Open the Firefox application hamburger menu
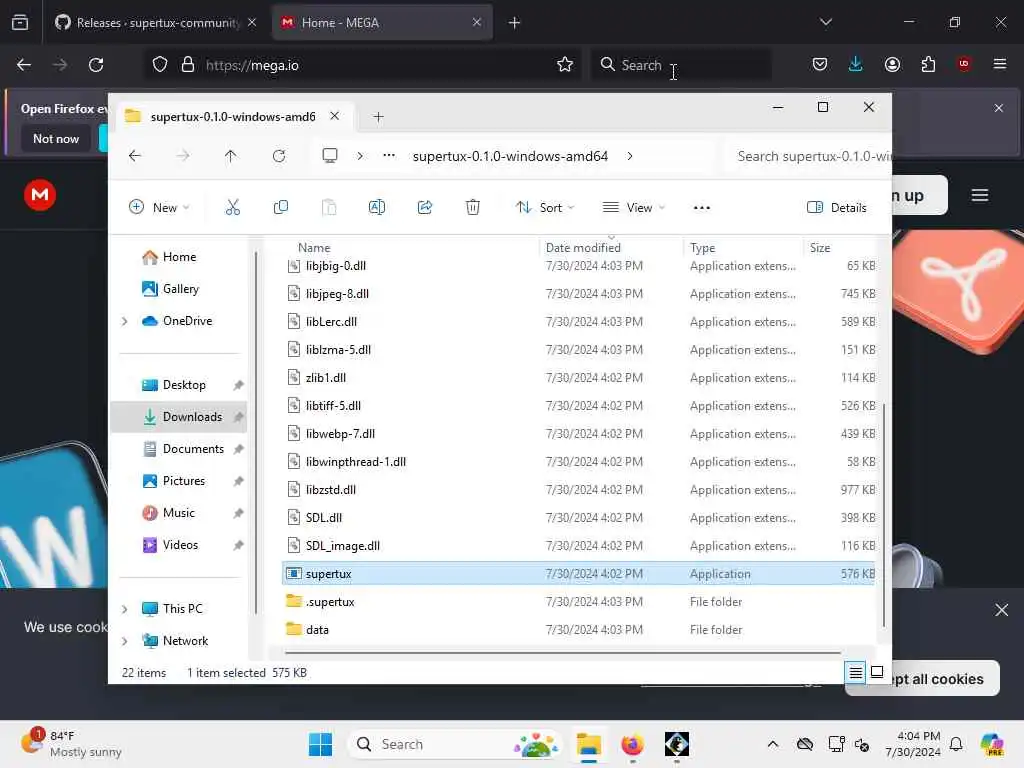The height and width of the screenshot is (768, 1024). pos(1000,64)
